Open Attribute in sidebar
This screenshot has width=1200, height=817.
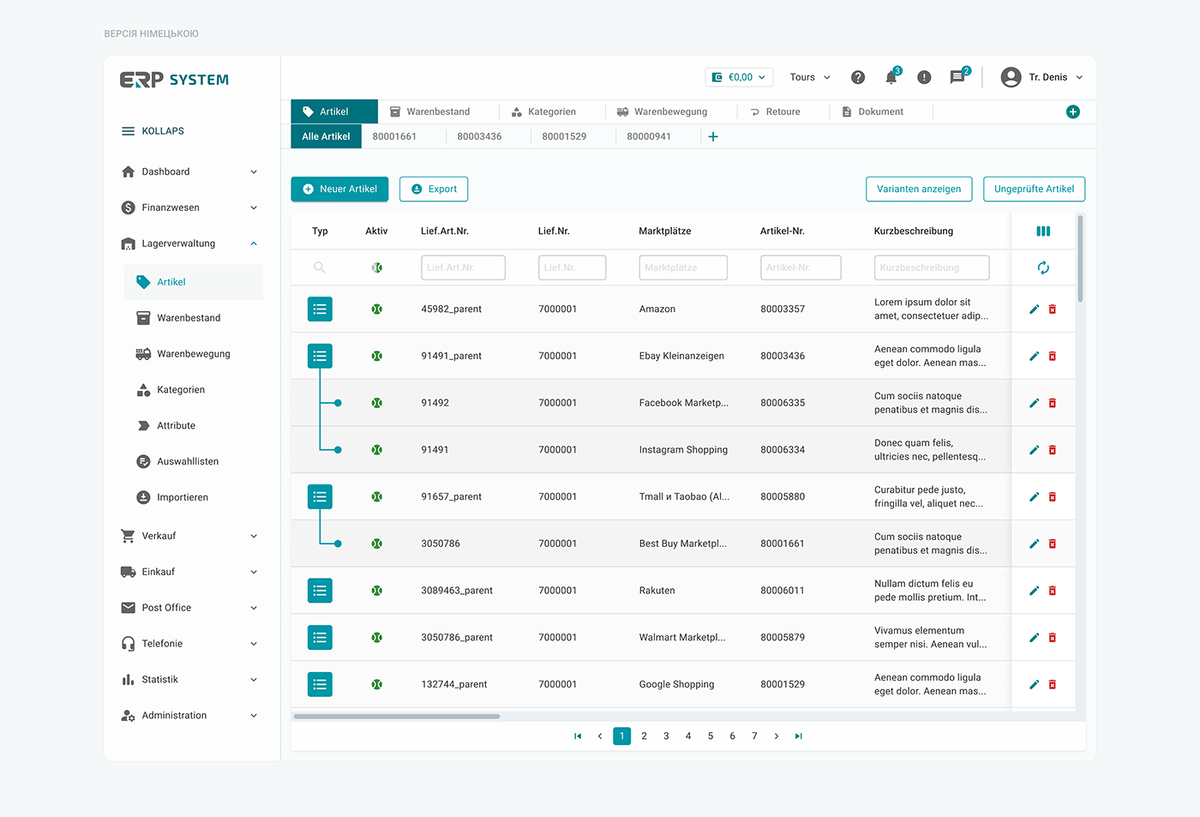[x=176, y=426]
